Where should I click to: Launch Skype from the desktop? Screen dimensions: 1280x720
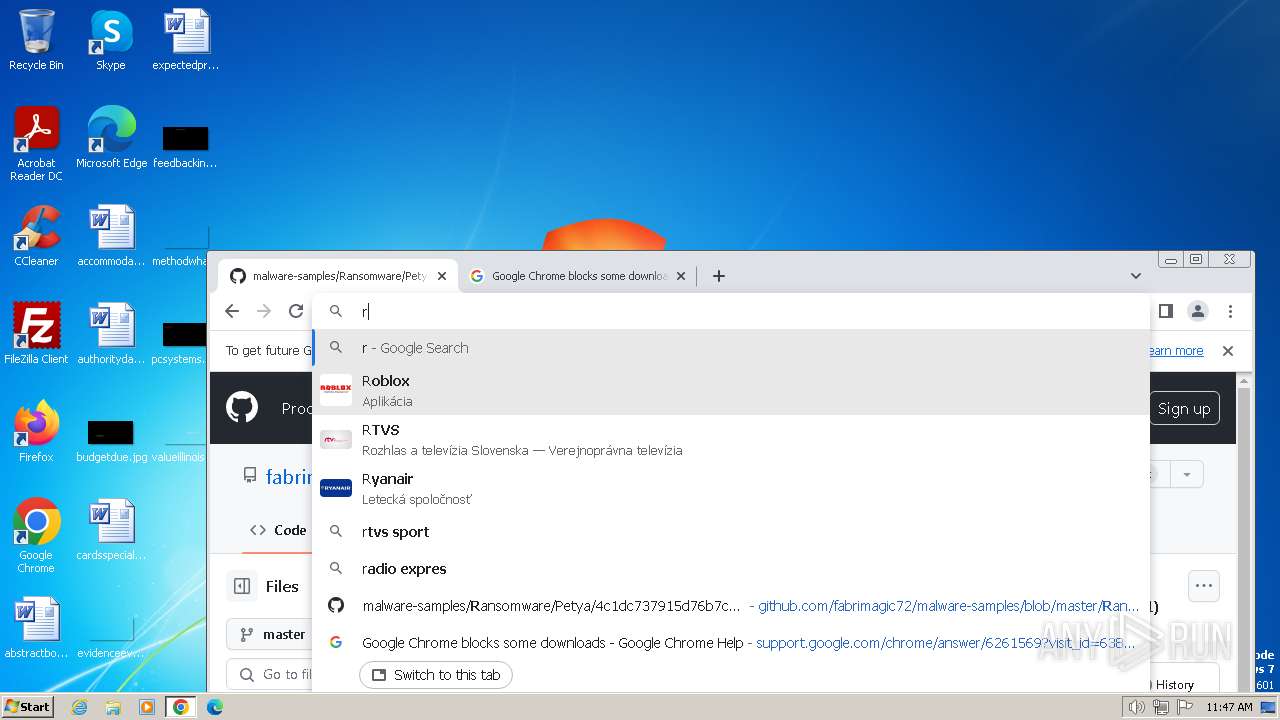pyautogui.click(x=110, y=40)
